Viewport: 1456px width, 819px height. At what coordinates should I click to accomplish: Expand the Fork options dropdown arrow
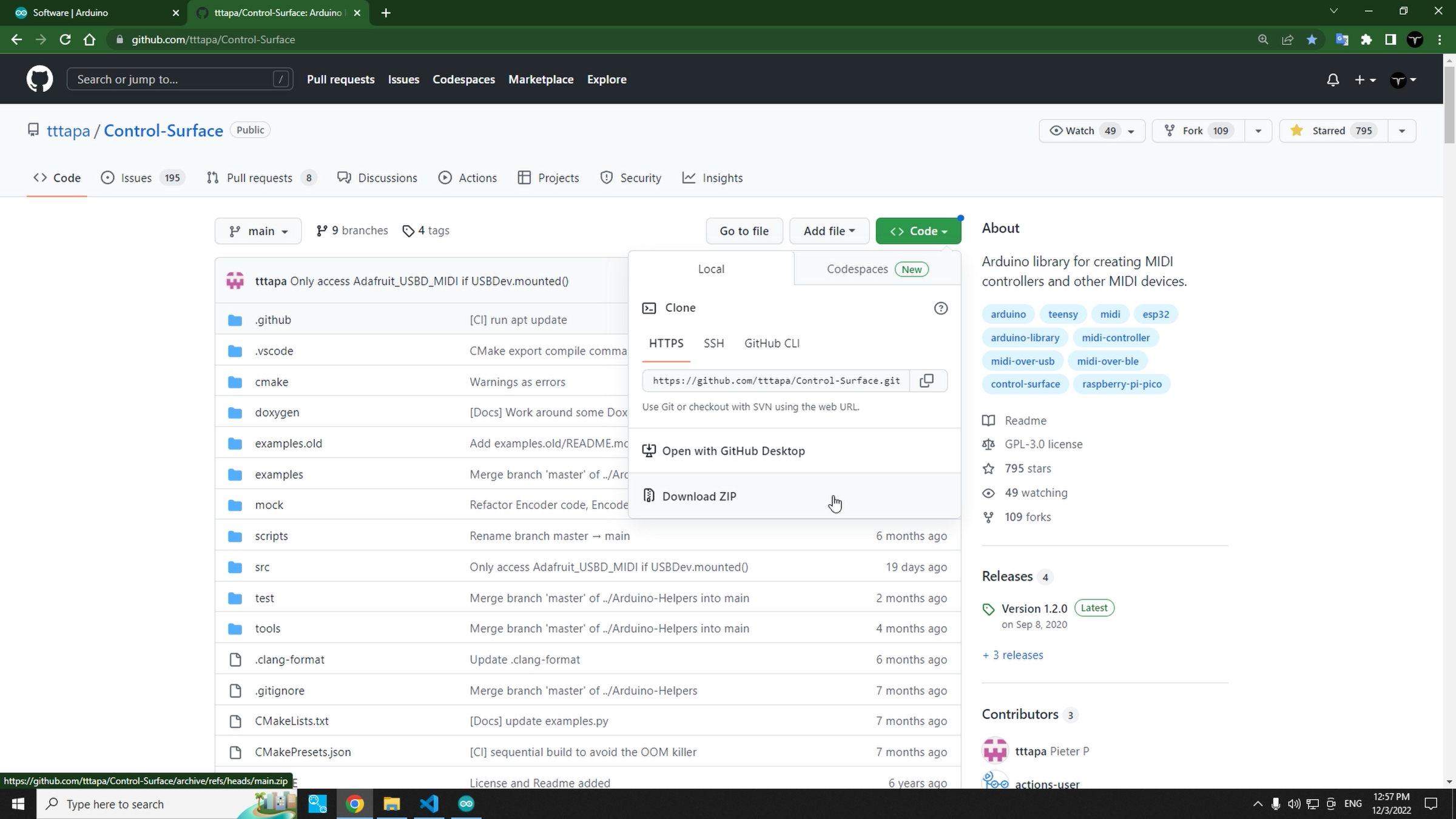click(x=1258, y=130)
